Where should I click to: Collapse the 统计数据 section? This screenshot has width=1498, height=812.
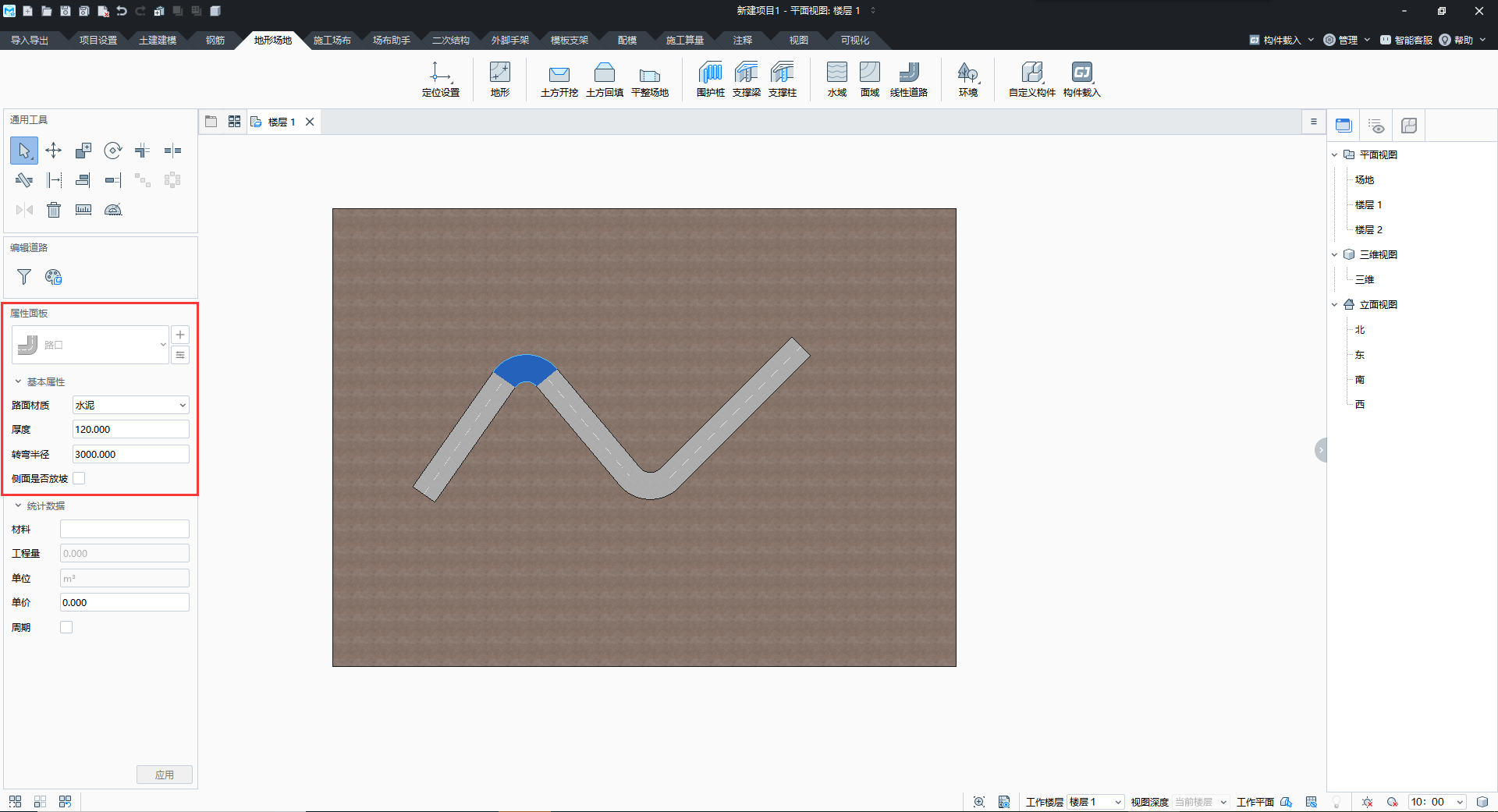pos(18,505)
